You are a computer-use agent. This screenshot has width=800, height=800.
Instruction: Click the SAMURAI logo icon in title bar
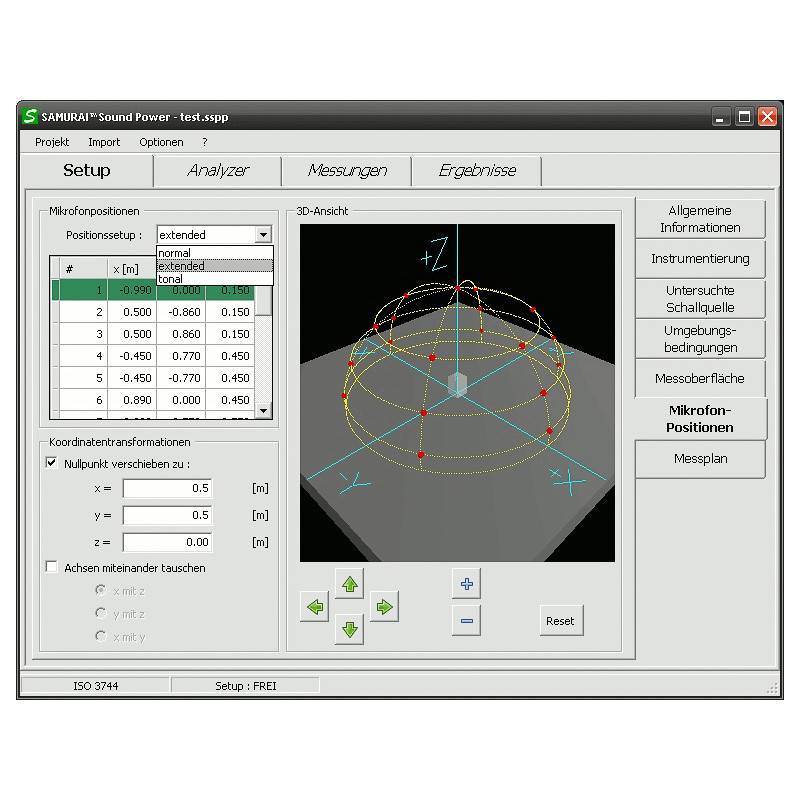click(x=30, y=116)
